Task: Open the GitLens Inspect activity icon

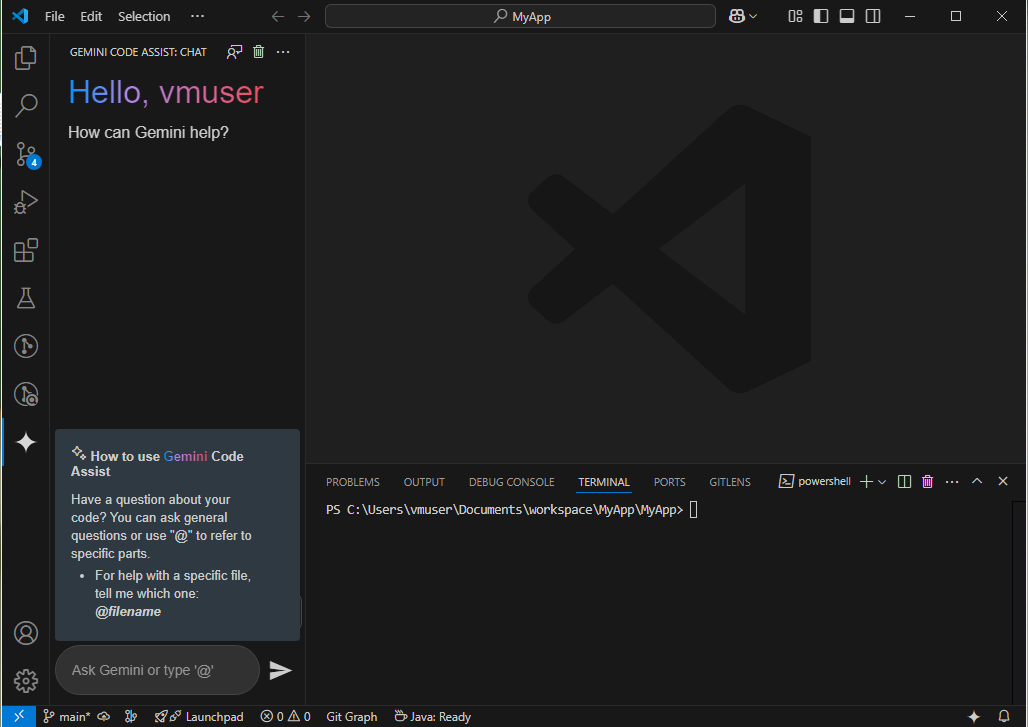Action: coord(26,394)
